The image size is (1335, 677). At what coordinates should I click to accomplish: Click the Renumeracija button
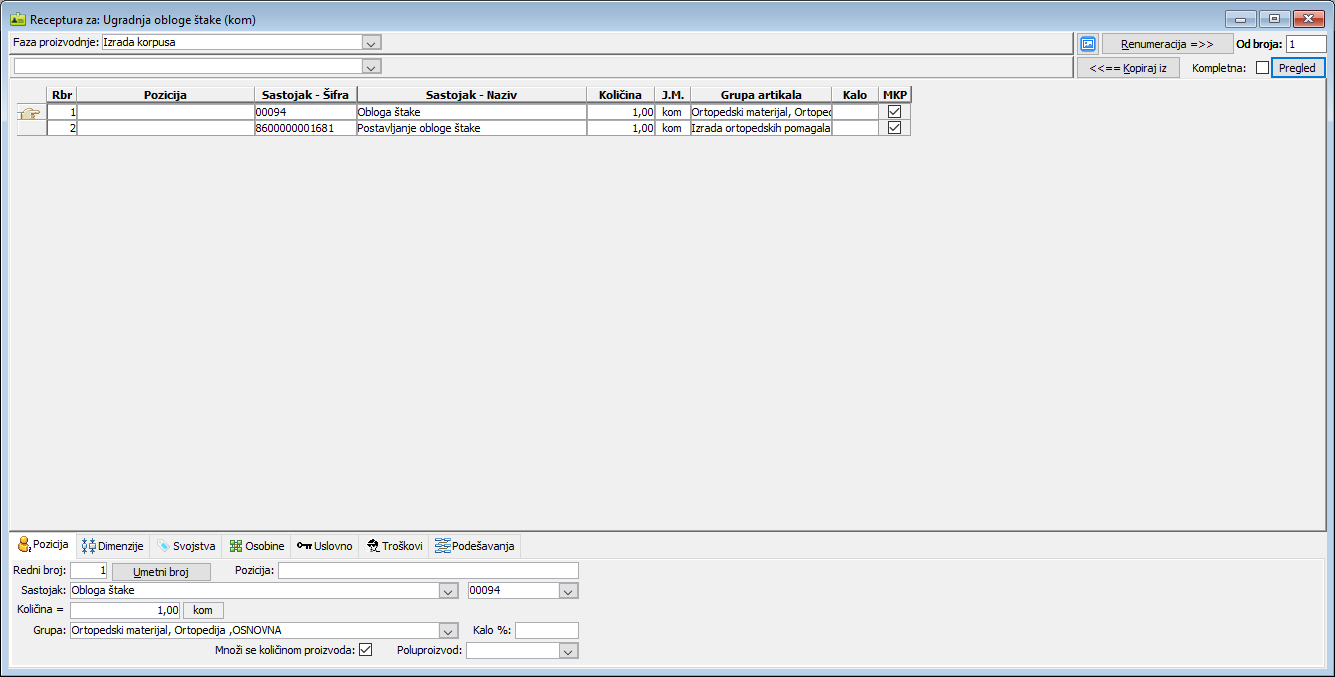(1167, 44)
